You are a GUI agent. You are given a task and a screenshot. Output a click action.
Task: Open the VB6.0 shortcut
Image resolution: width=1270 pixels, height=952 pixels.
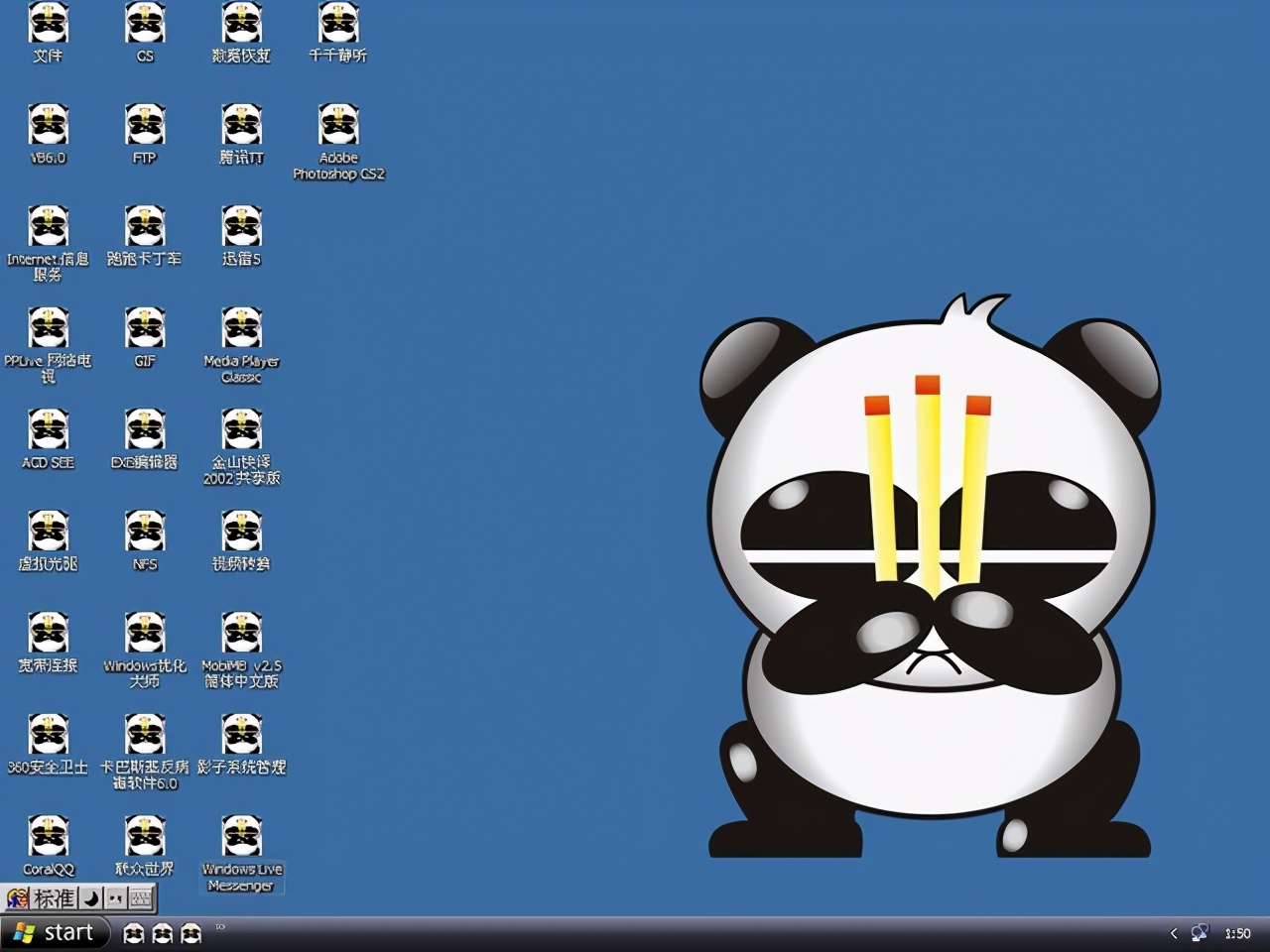pyautogui.click(x=48, y=127)
